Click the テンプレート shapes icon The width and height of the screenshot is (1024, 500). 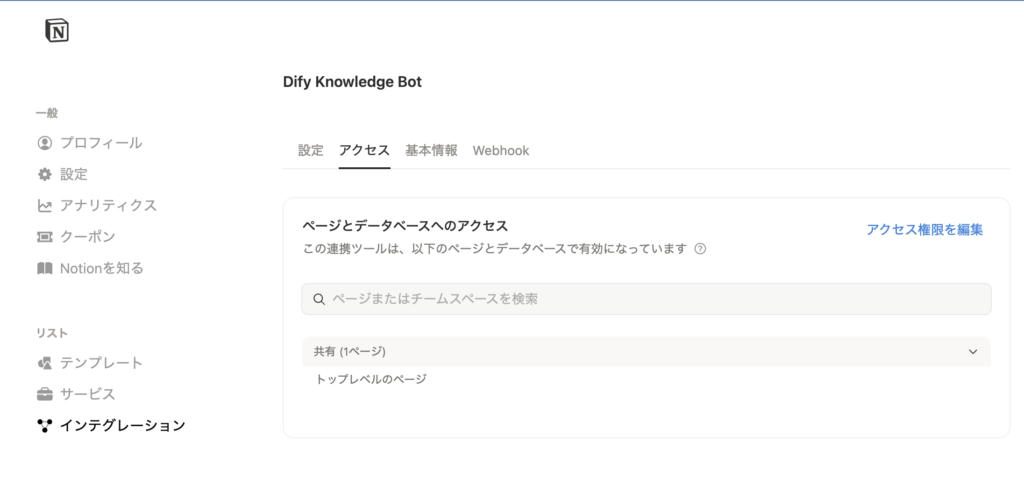[x=44, y=363]
